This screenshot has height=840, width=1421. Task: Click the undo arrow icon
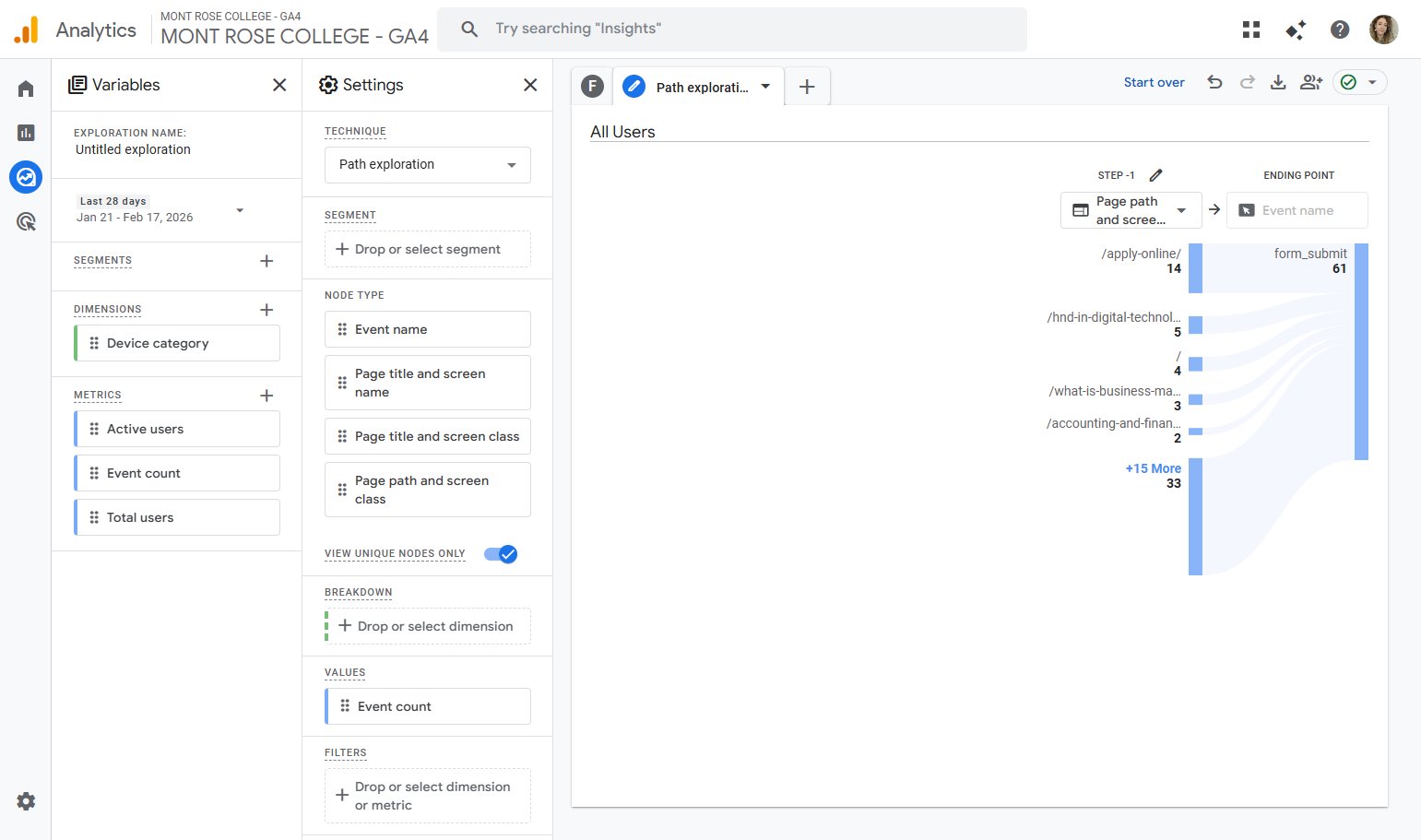tap(1214, 82)
